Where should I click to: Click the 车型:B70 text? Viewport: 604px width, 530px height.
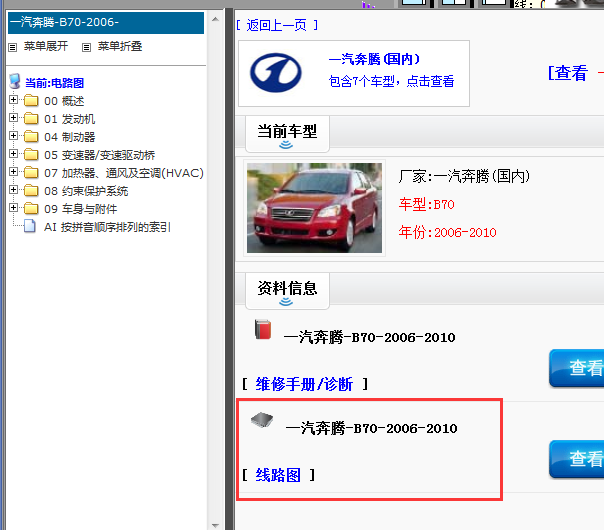[426, 204]
